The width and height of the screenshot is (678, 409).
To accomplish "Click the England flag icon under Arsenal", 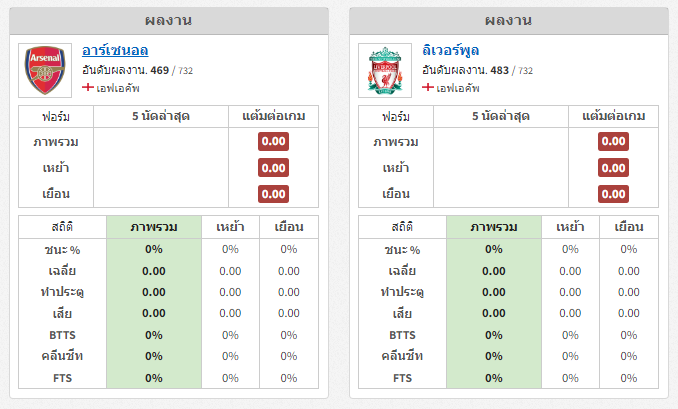I will (88, 87).
